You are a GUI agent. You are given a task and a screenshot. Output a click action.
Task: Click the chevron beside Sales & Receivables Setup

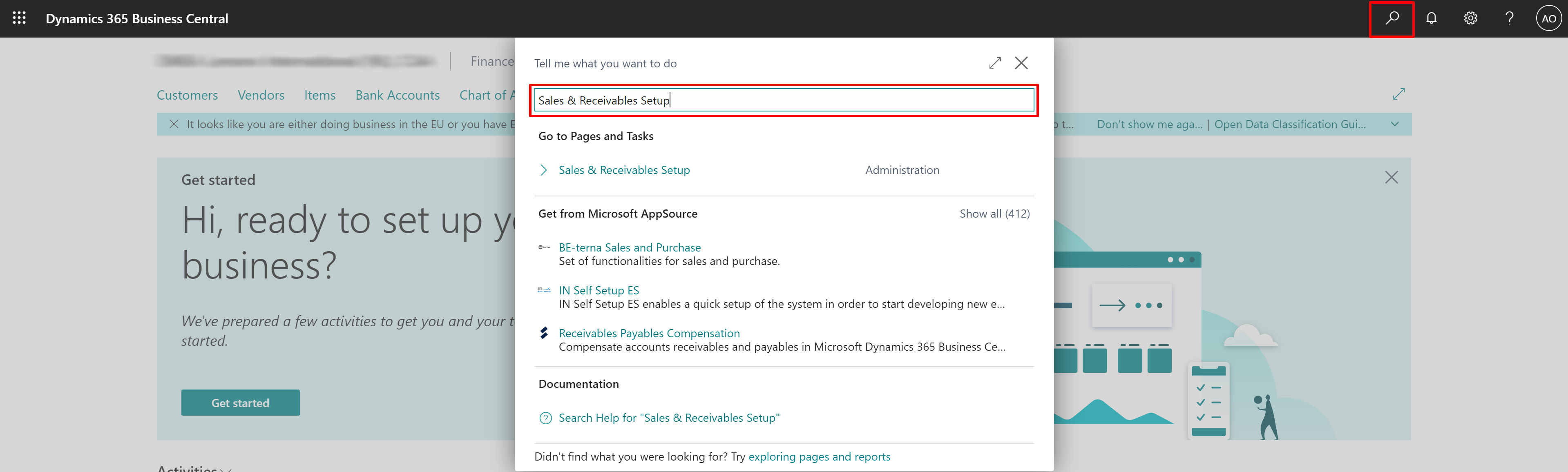click(543, 170)
